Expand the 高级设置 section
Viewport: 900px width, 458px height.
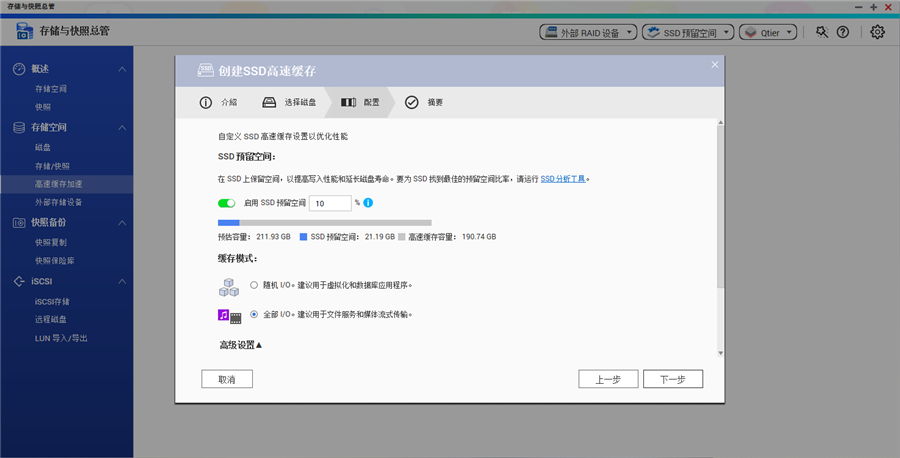click(240, 345)
